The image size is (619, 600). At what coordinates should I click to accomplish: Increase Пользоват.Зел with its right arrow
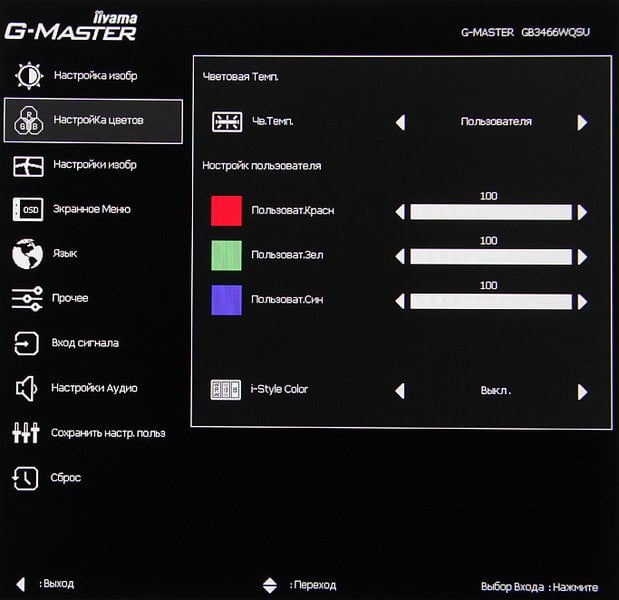point(582,257)
